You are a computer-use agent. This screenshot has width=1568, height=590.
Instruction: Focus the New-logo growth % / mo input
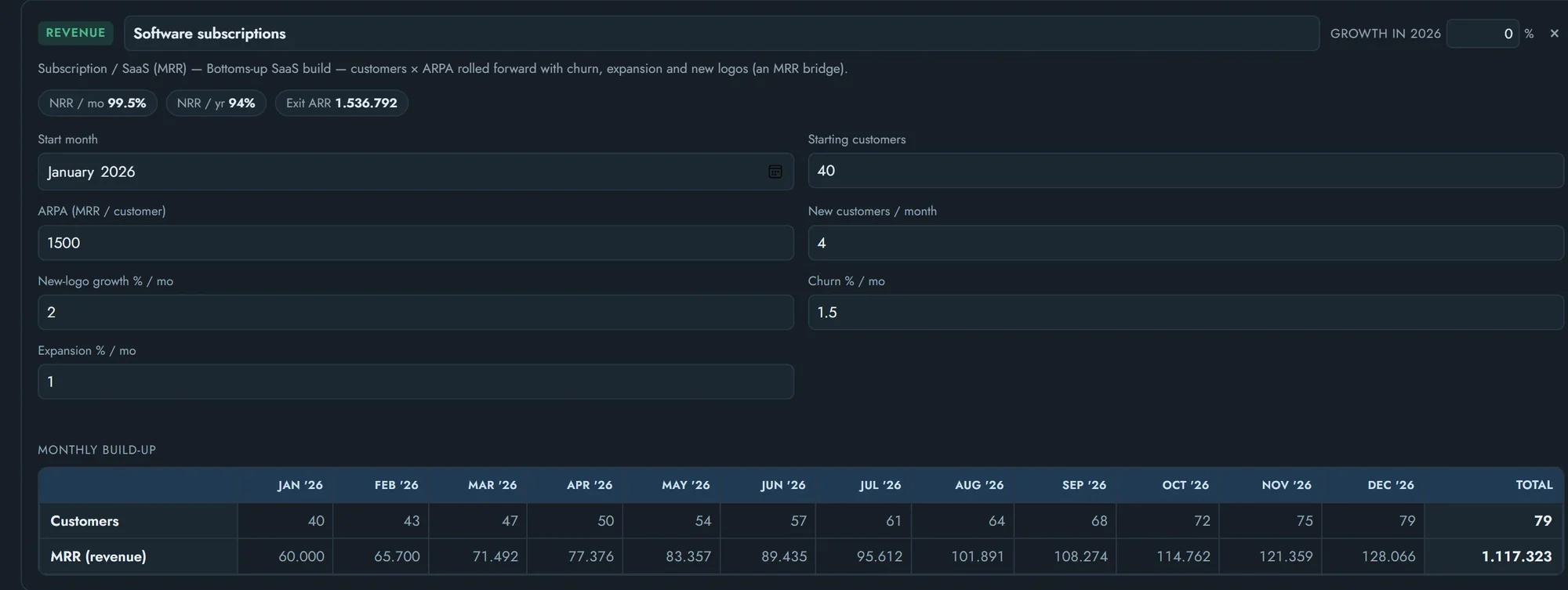[416, 312]
